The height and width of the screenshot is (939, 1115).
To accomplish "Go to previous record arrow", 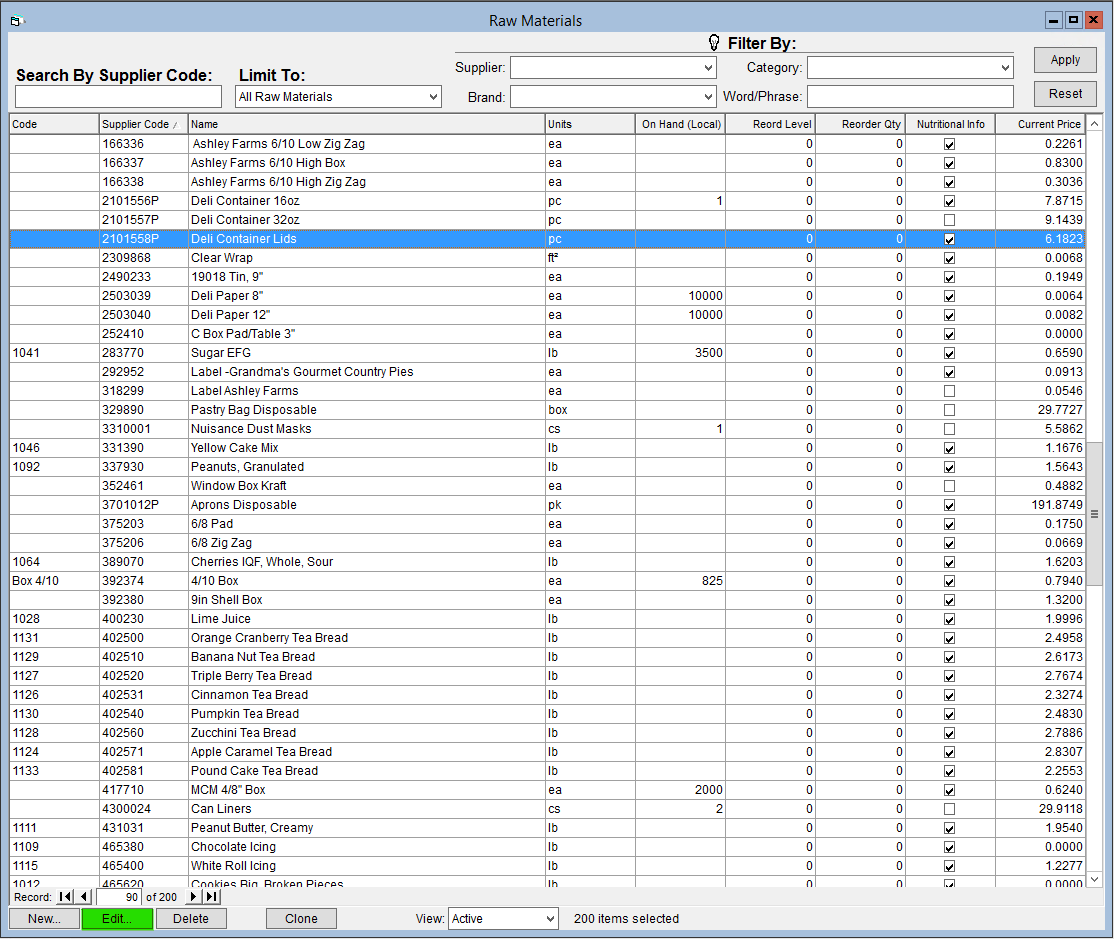I will (x=84, y=897).
